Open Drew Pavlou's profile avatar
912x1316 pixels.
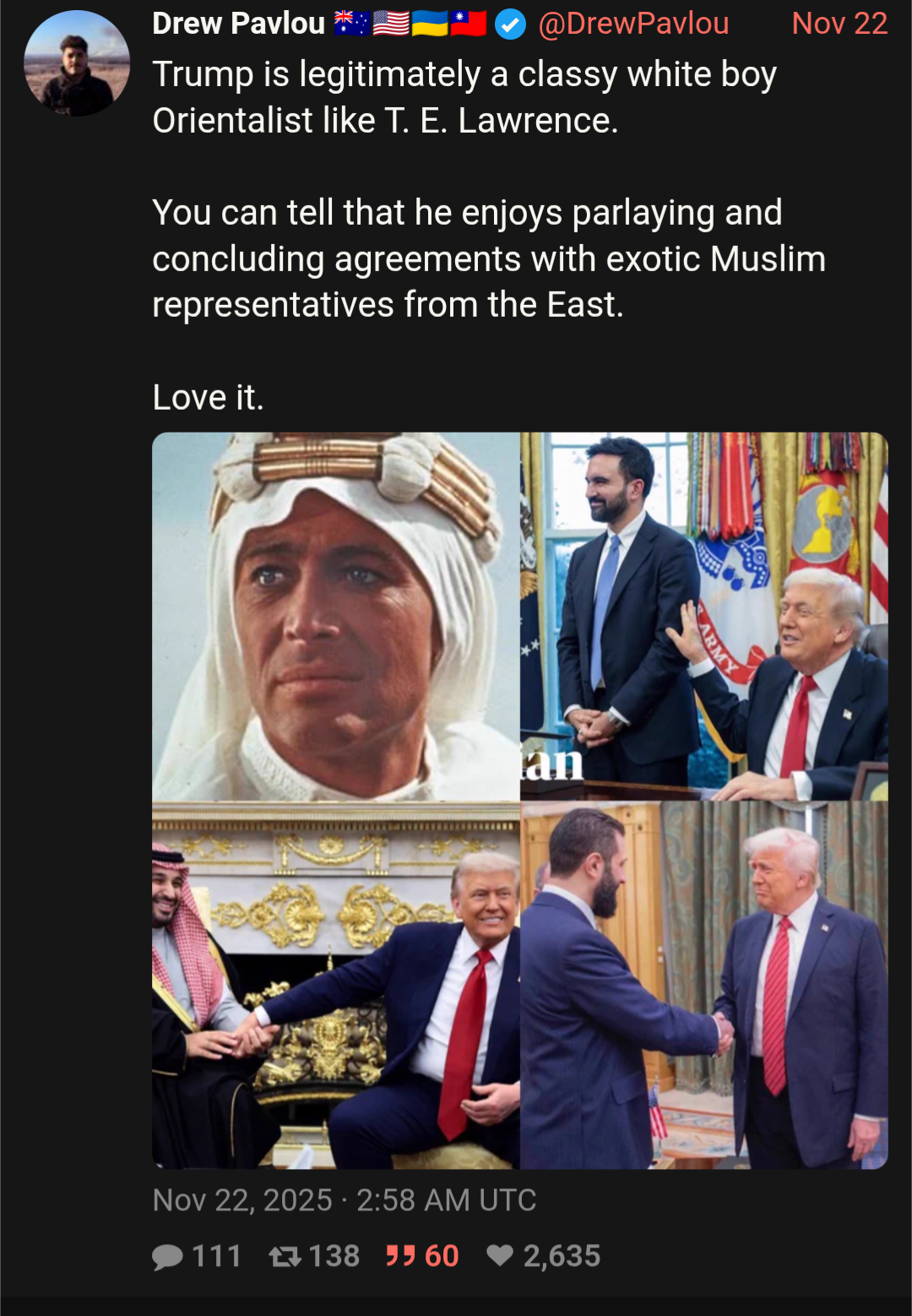(x=77, y=63)
